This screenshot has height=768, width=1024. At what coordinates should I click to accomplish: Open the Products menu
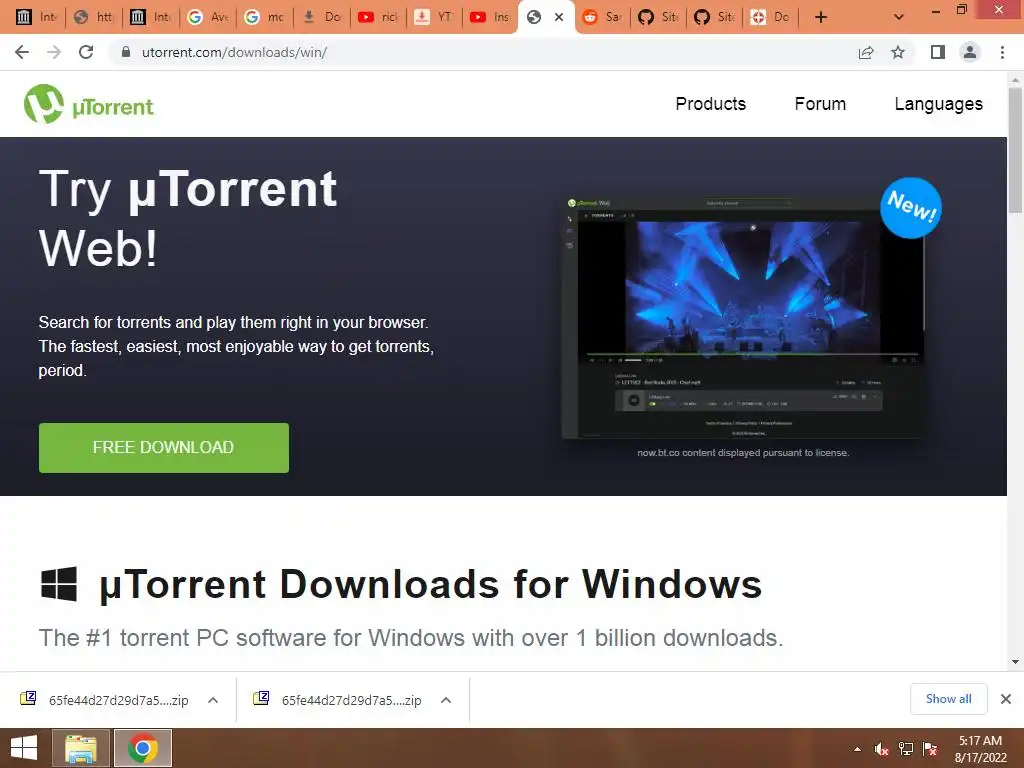pos(711,104)
